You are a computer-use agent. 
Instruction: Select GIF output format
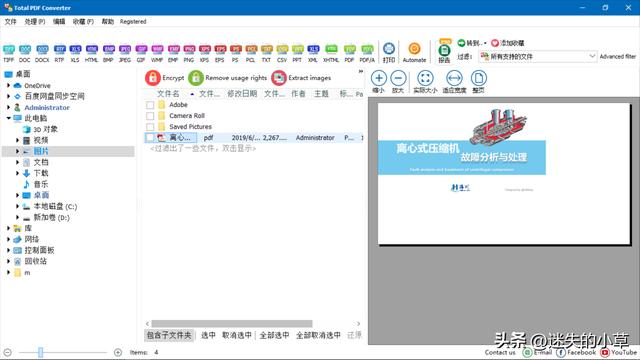click(x=141, y=53)
